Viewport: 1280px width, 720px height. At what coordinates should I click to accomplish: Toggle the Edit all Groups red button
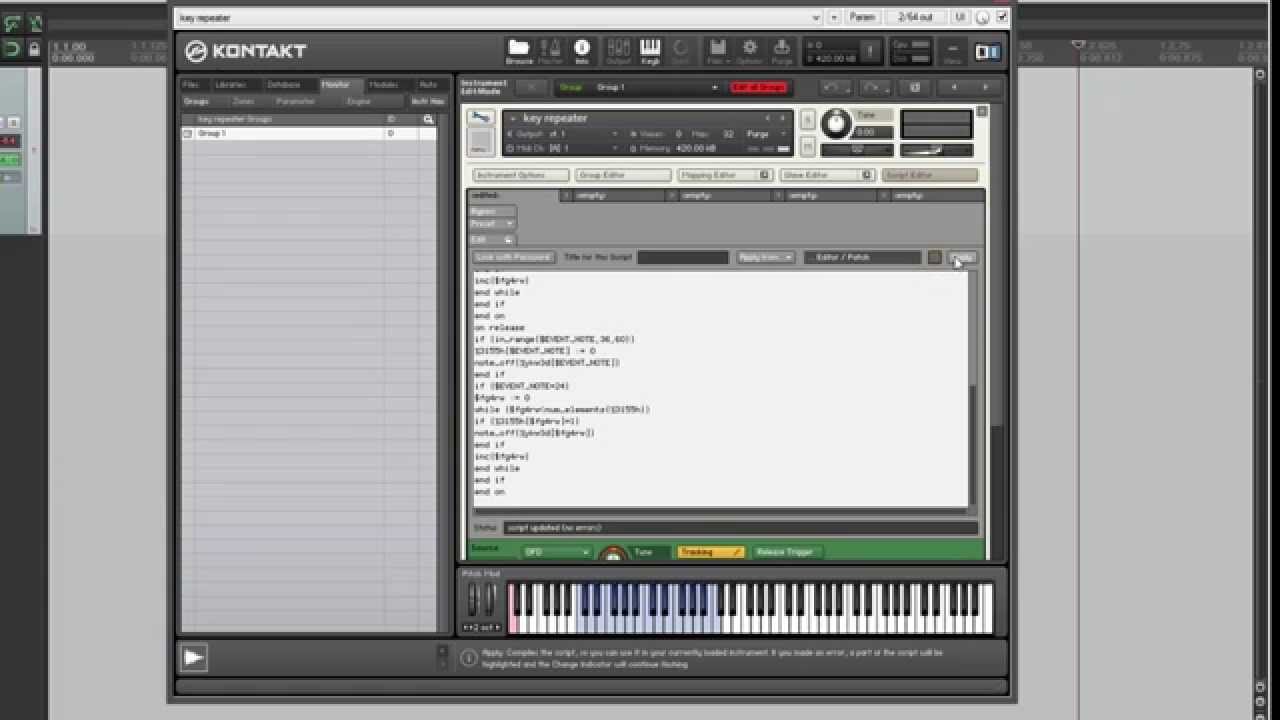pyautogui.click(x=760, y=88)
